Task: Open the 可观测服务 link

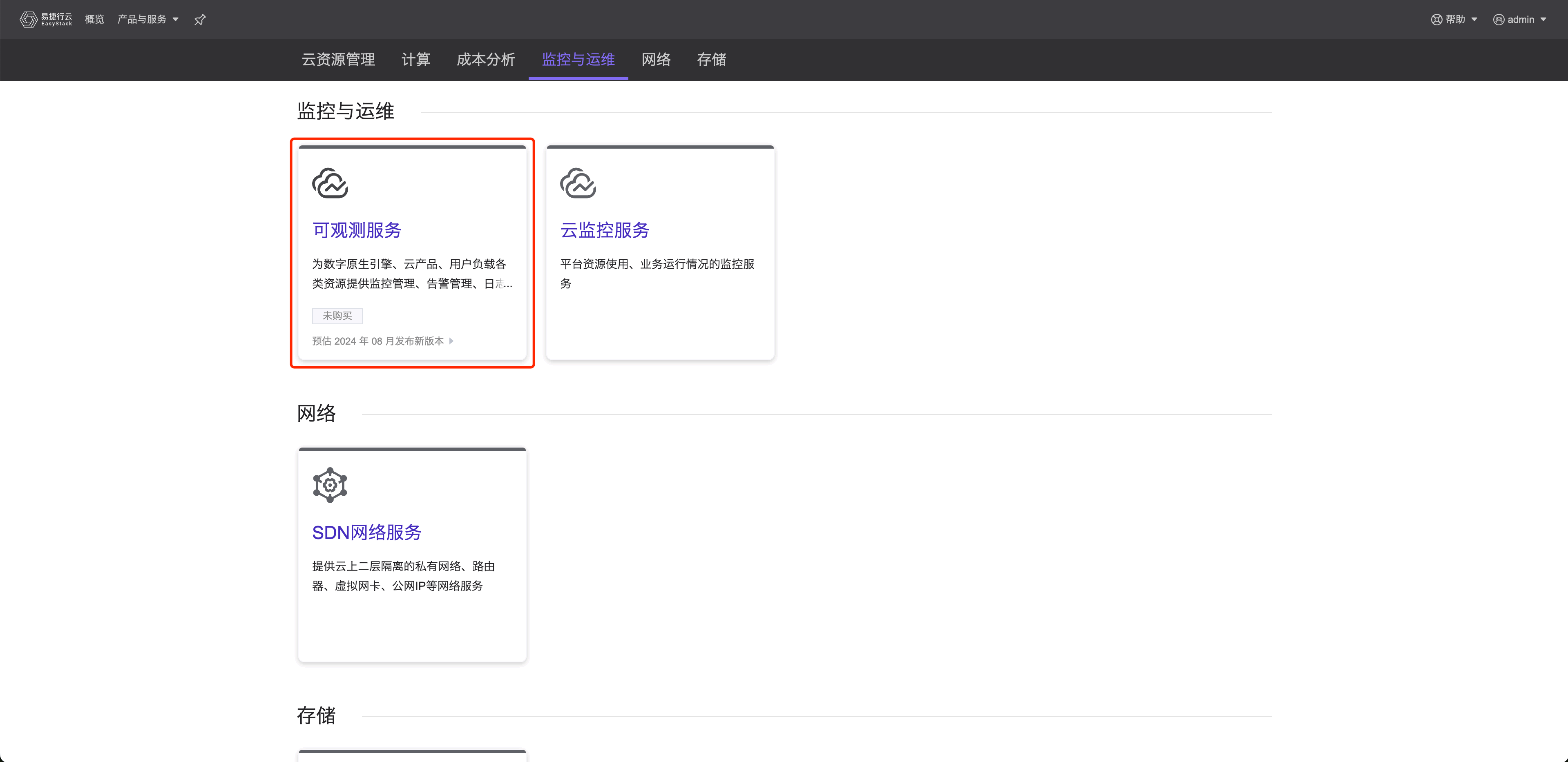Action: pos(357,230)
